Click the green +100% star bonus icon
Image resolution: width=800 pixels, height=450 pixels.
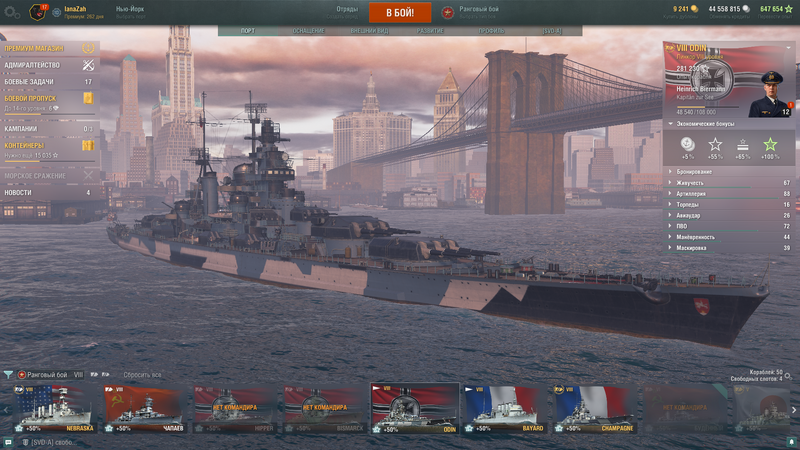(x=770, y=144)
